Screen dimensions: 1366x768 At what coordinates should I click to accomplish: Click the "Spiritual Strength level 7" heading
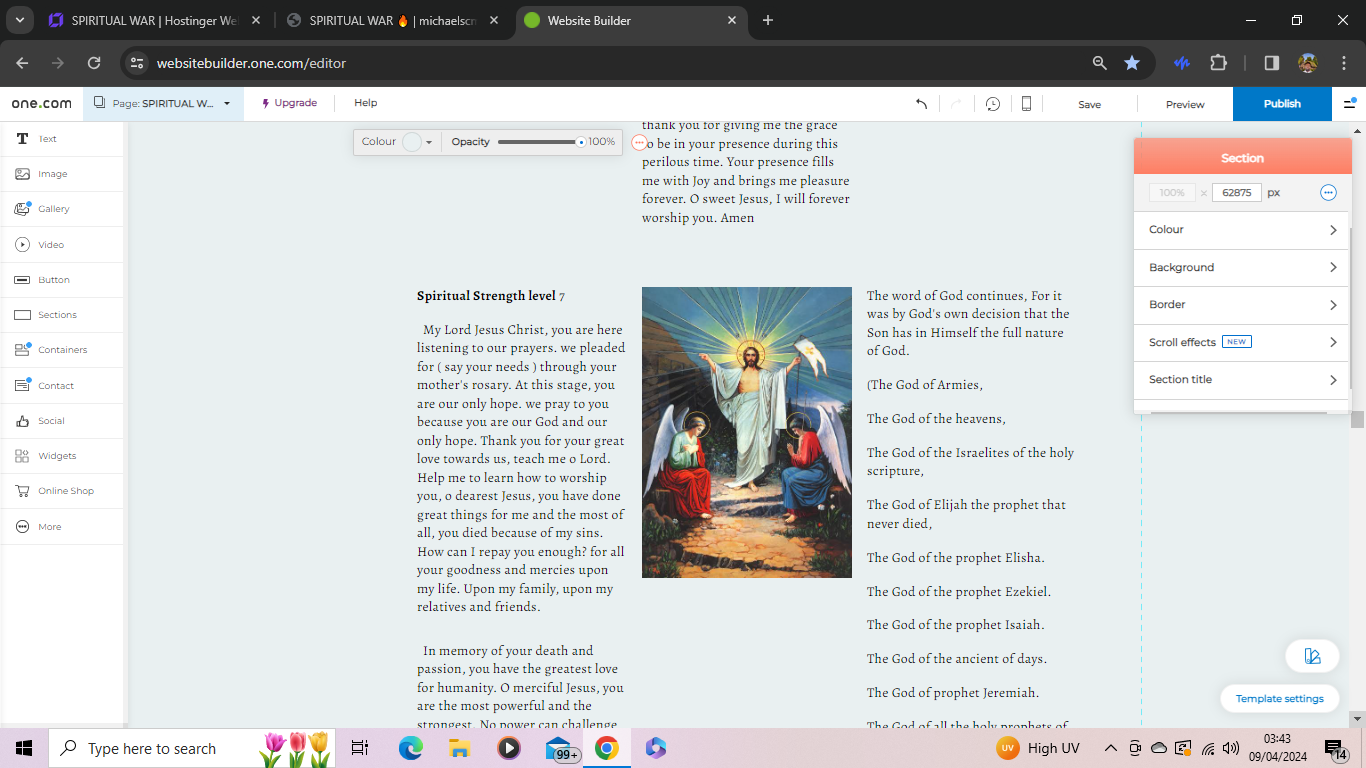point(491,296)
